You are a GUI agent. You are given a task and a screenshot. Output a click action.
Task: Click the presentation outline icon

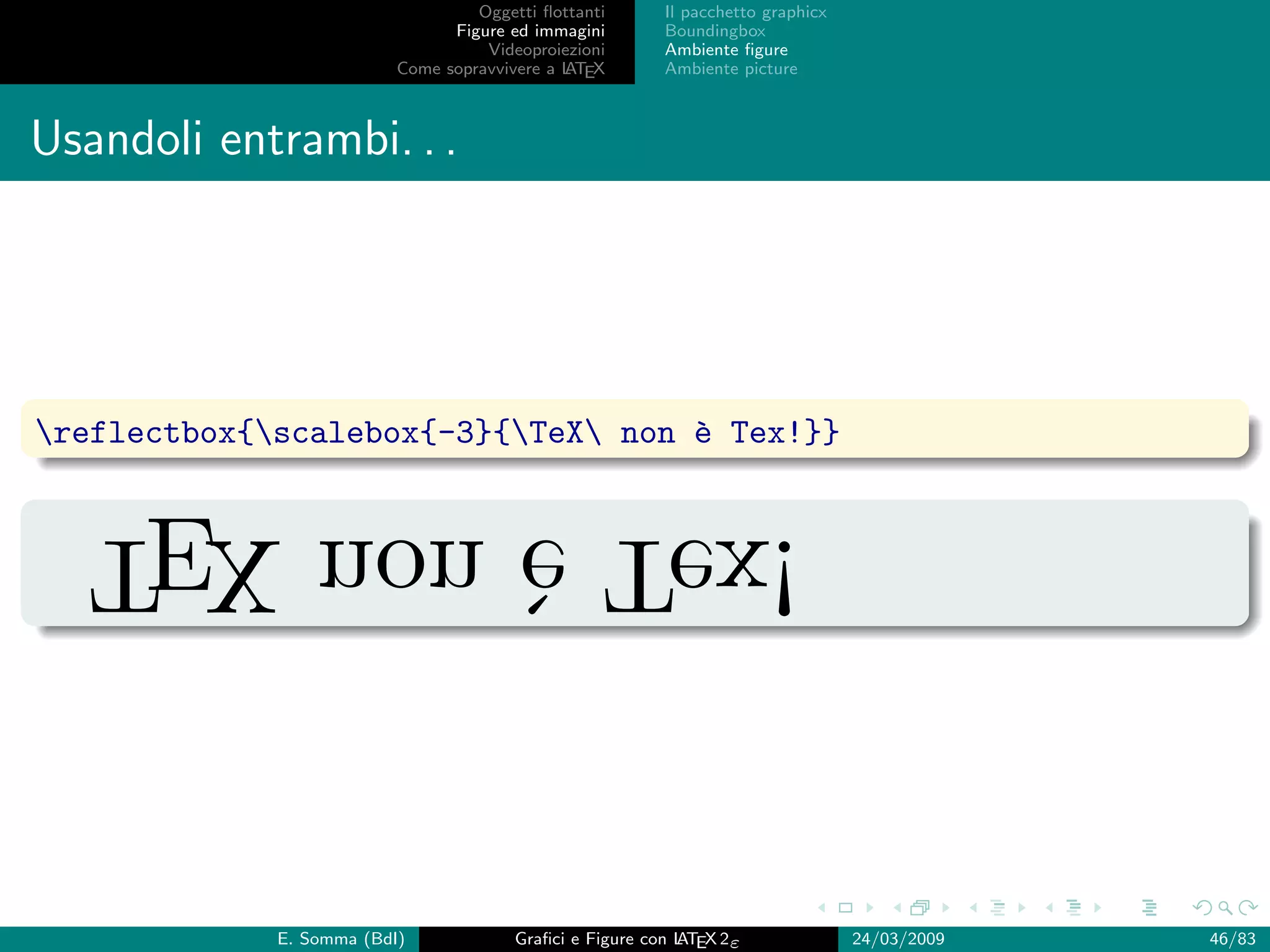[x=1149, y=907]
